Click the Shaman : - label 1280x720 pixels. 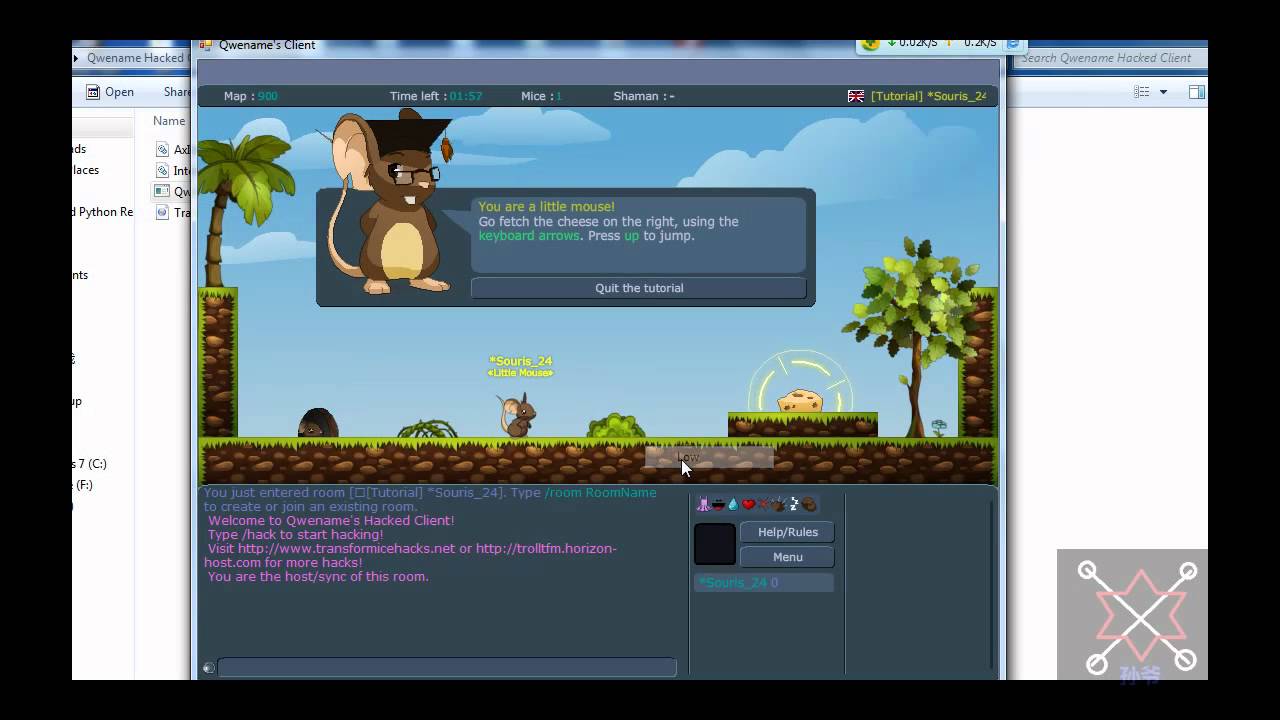(x=644, y=96)
